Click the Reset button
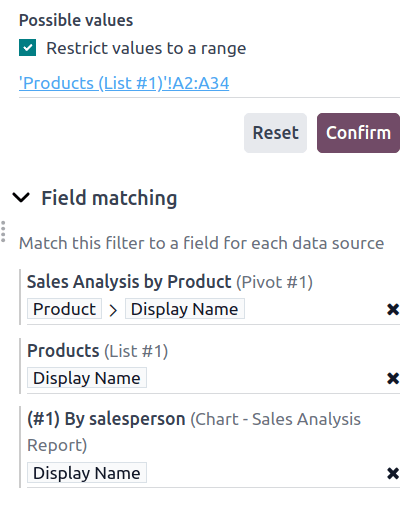 coord(275,133)
